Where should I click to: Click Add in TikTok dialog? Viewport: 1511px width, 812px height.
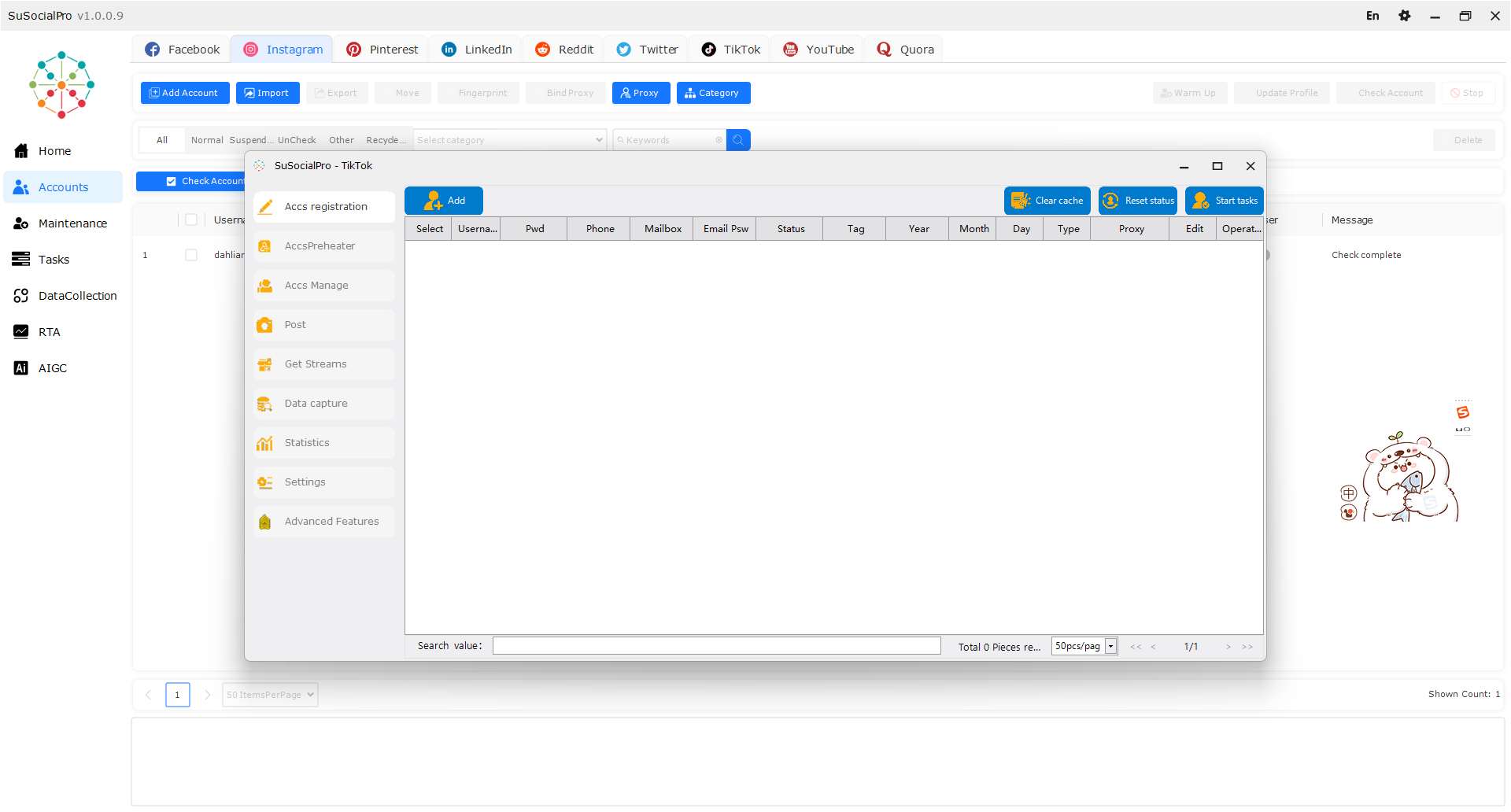[444, 201]
